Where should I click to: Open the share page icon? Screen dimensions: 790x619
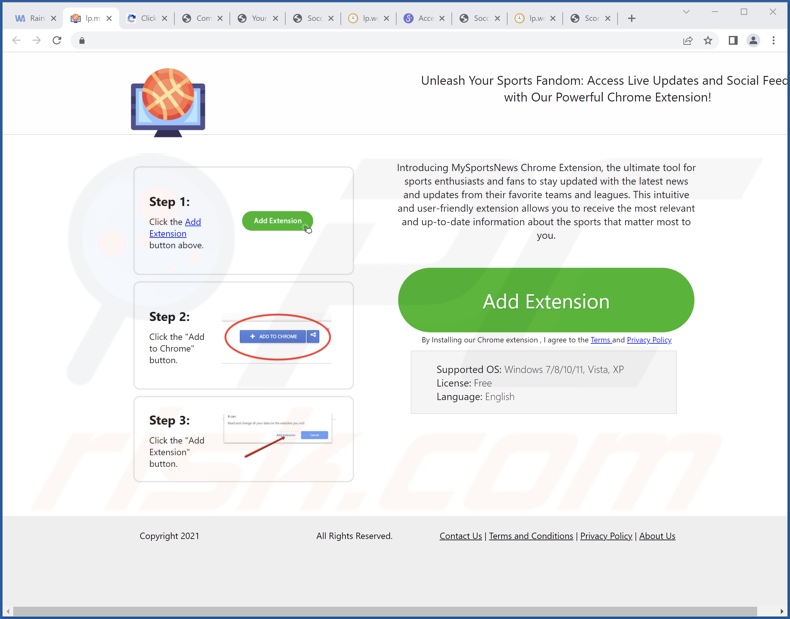687,41
